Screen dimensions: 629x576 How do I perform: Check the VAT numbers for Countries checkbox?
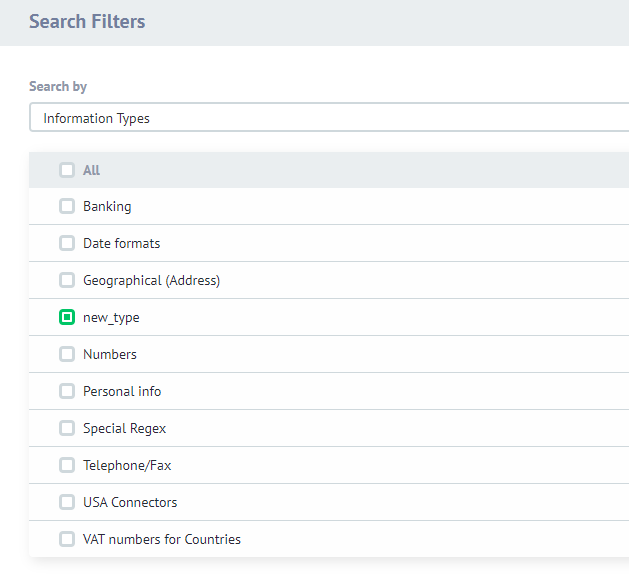pyautogui.click(x=67, y=539)
